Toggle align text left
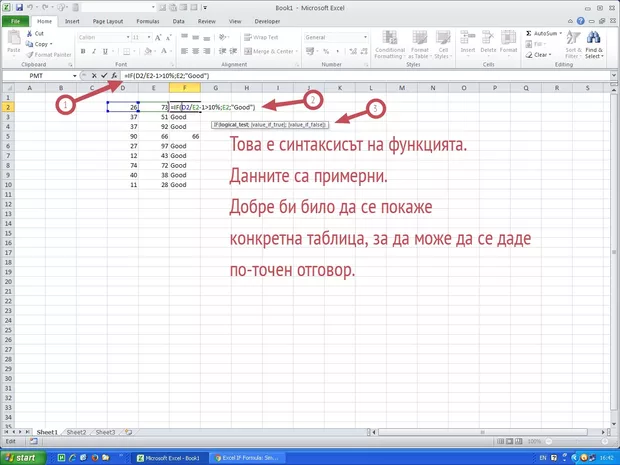 184,51
